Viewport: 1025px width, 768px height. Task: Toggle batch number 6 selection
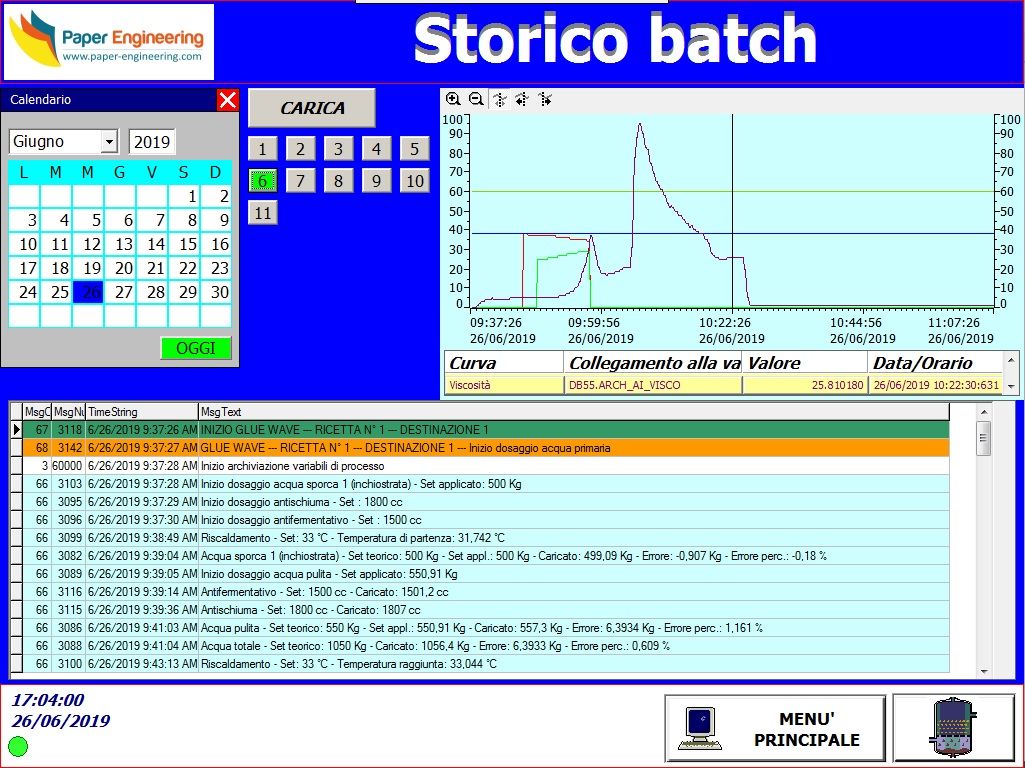click(262, 180)
